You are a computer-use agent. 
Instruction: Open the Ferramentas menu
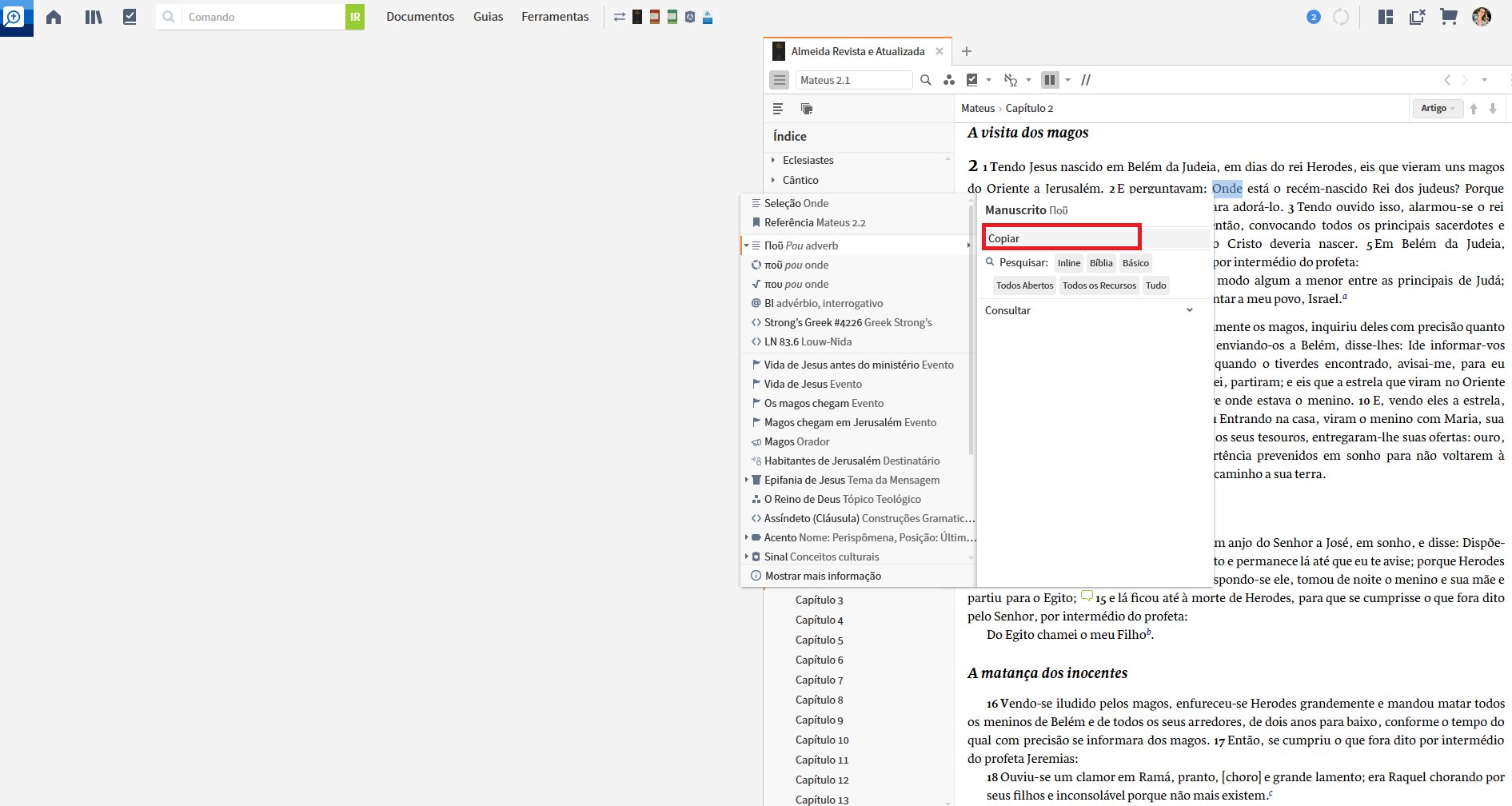pos(555,17)
